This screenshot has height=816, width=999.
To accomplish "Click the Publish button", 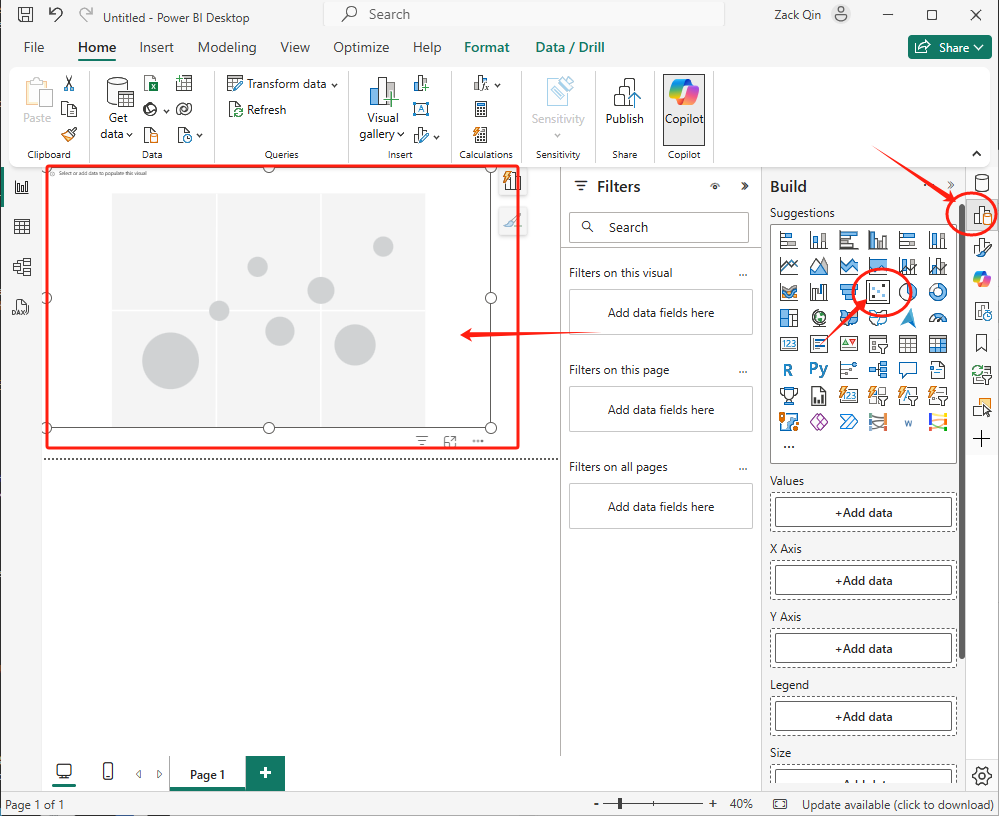I will click(x=624, y=101).
